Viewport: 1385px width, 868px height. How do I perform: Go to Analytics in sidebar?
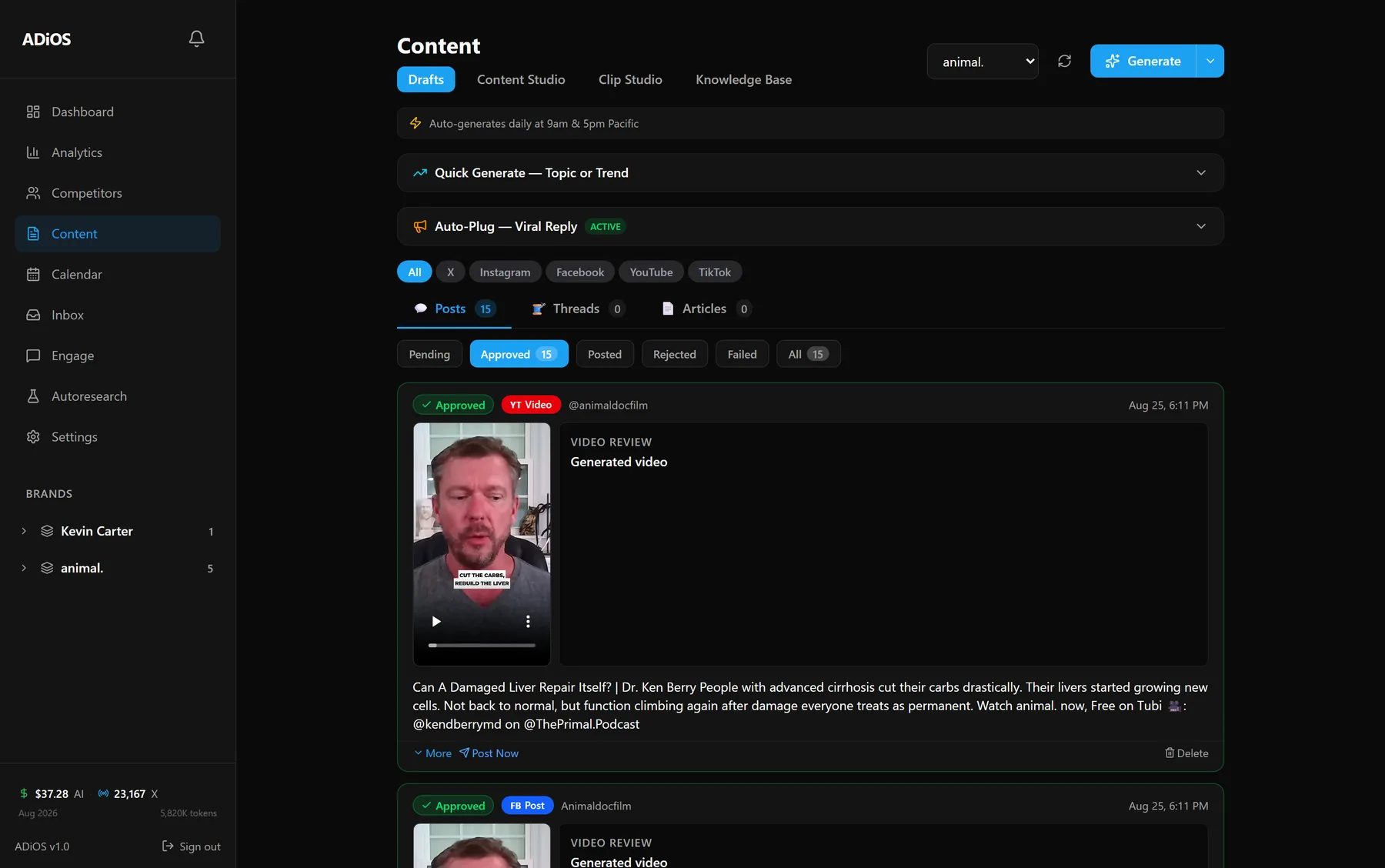(x=118, y=152)
